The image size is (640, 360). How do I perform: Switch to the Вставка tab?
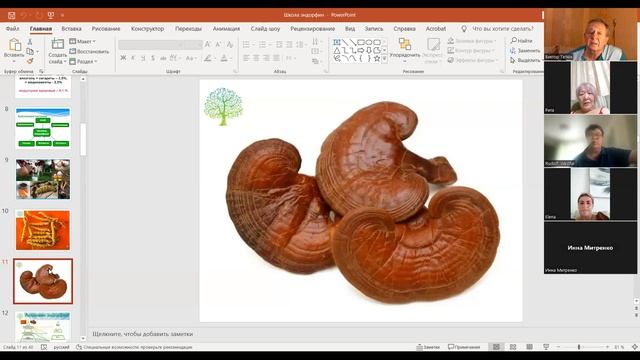pyautogui.click(x=71, y=29)
